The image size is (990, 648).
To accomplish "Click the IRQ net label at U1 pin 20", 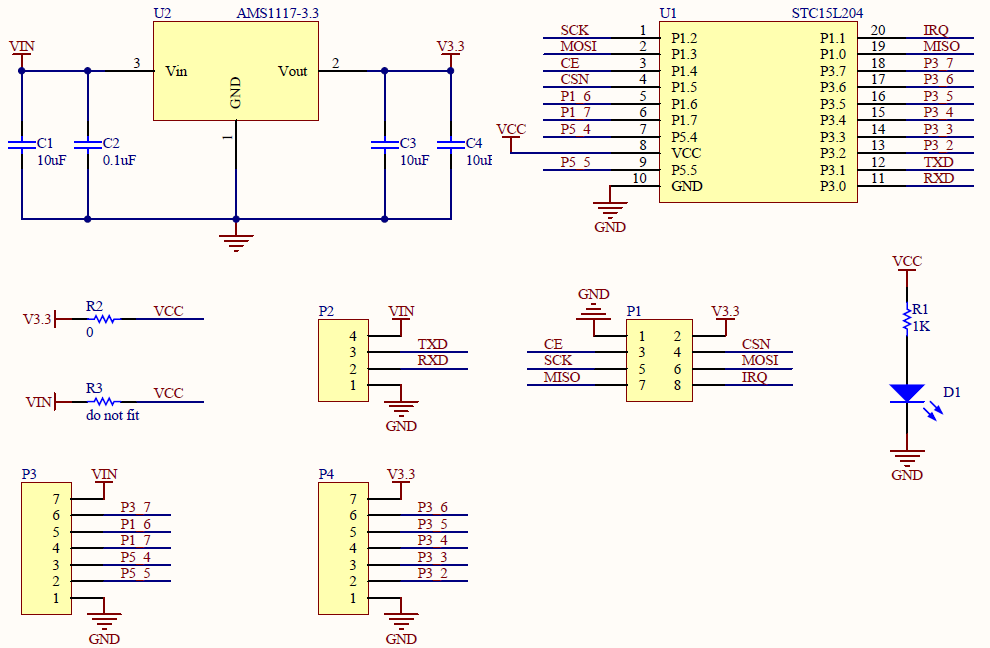I will pyautogui.click(x=936, y=30).
